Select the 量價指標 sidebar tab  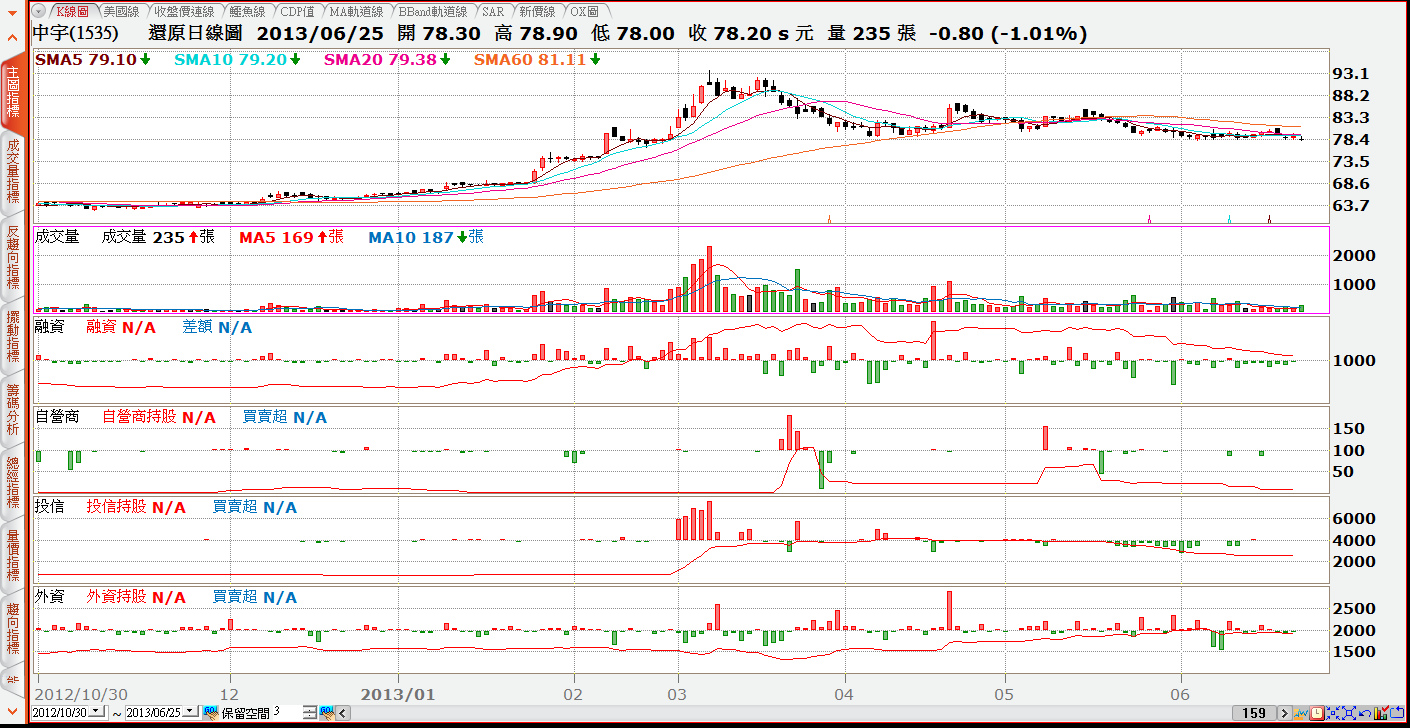coord(13,556)
